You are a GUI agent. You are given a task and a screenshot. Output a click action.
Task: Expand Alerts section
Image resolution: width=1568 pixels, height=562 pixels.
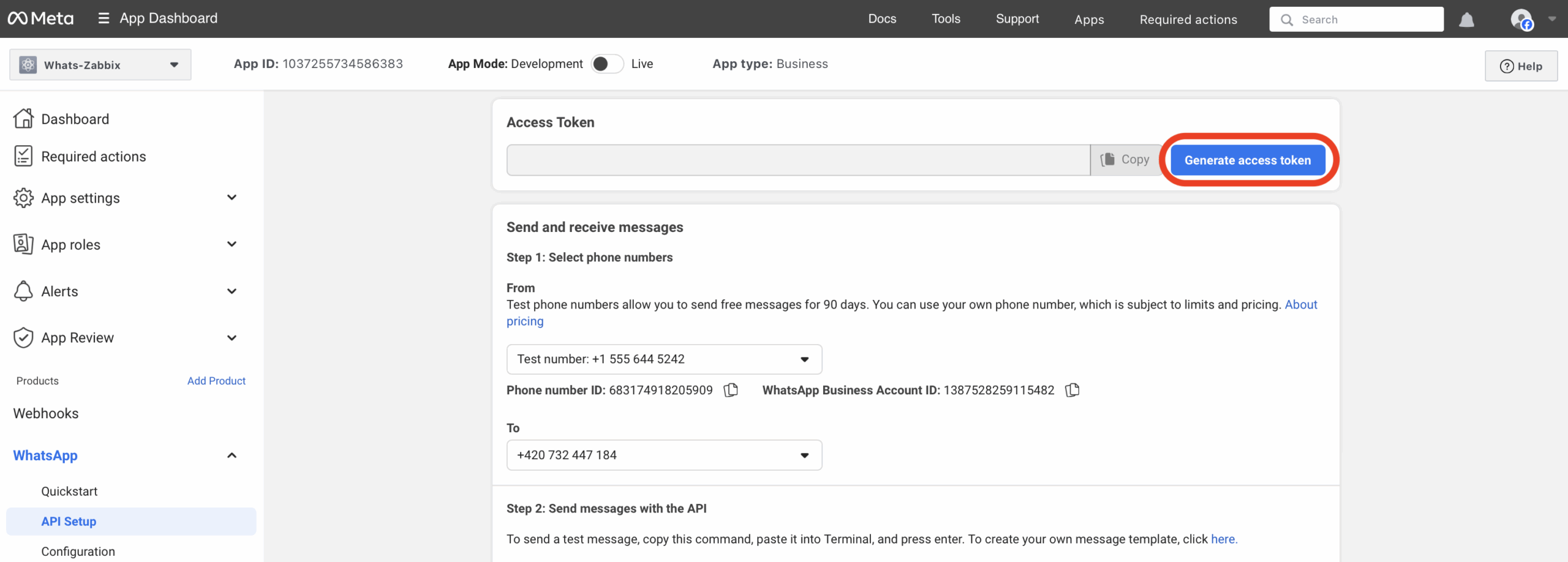[x=232, y=291]
